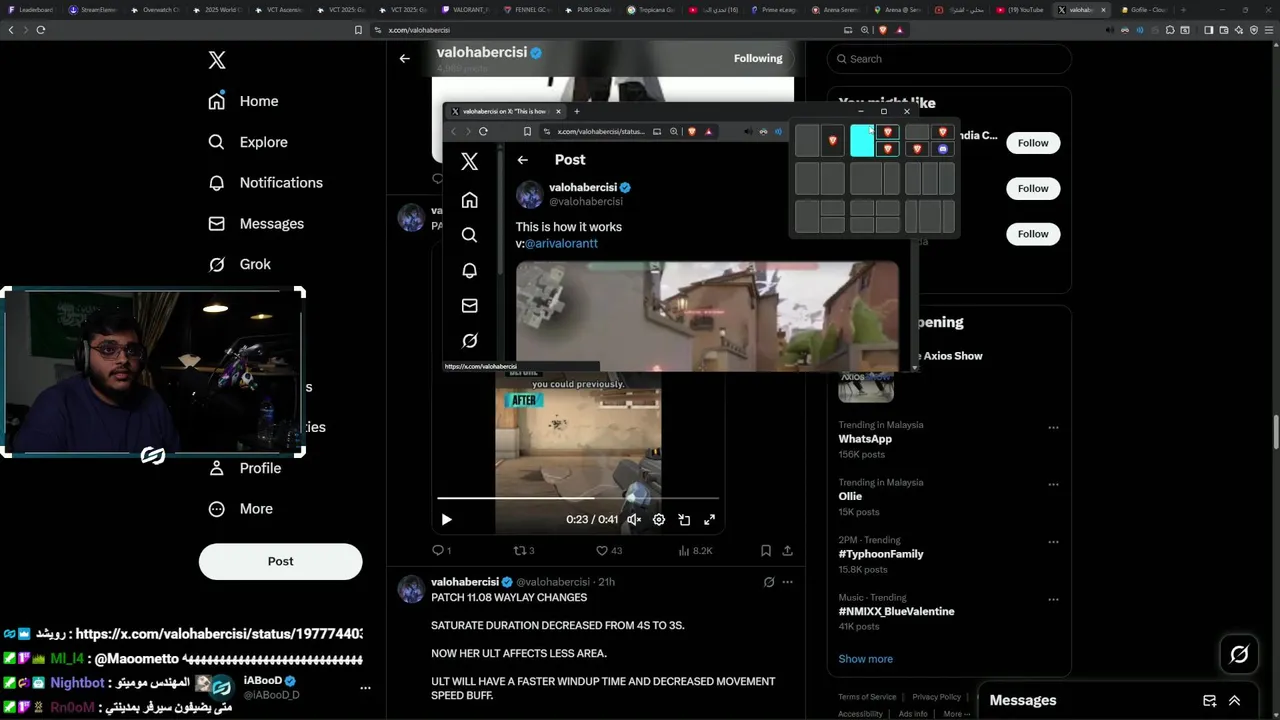Open more options for #NMIXX_BlueValentine trend
The height and width of the screenshot is (720, 1280).
(1053, 600)
